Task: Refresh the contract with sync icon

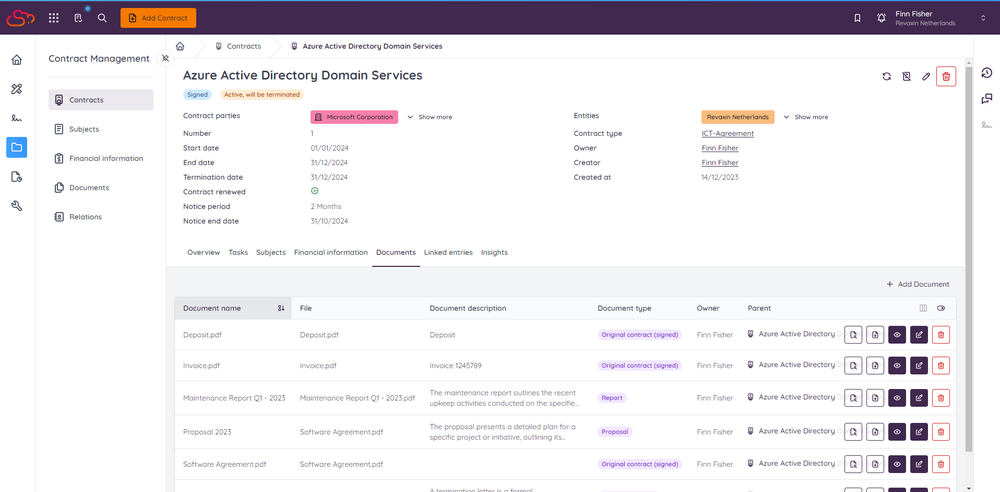Action: coord(886,77)
